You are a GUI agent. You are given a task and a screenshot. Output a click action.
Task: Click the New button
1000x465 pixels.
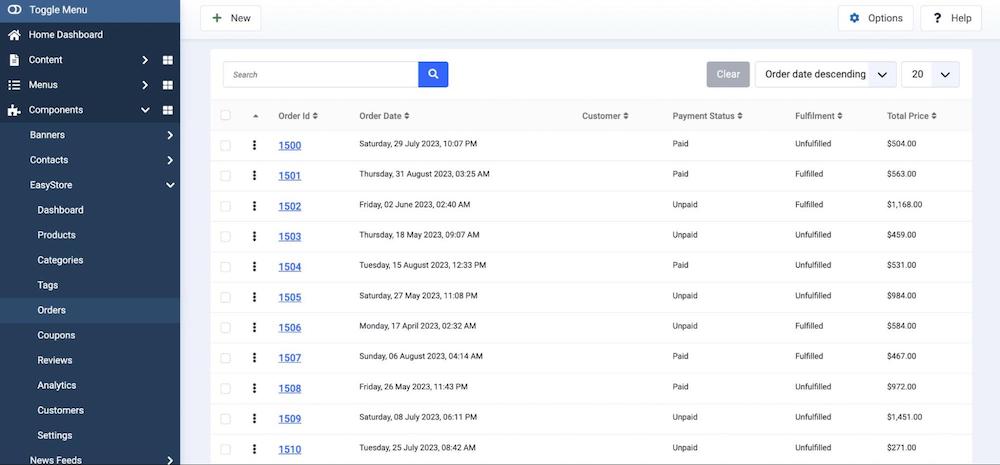tap(231, 18)
